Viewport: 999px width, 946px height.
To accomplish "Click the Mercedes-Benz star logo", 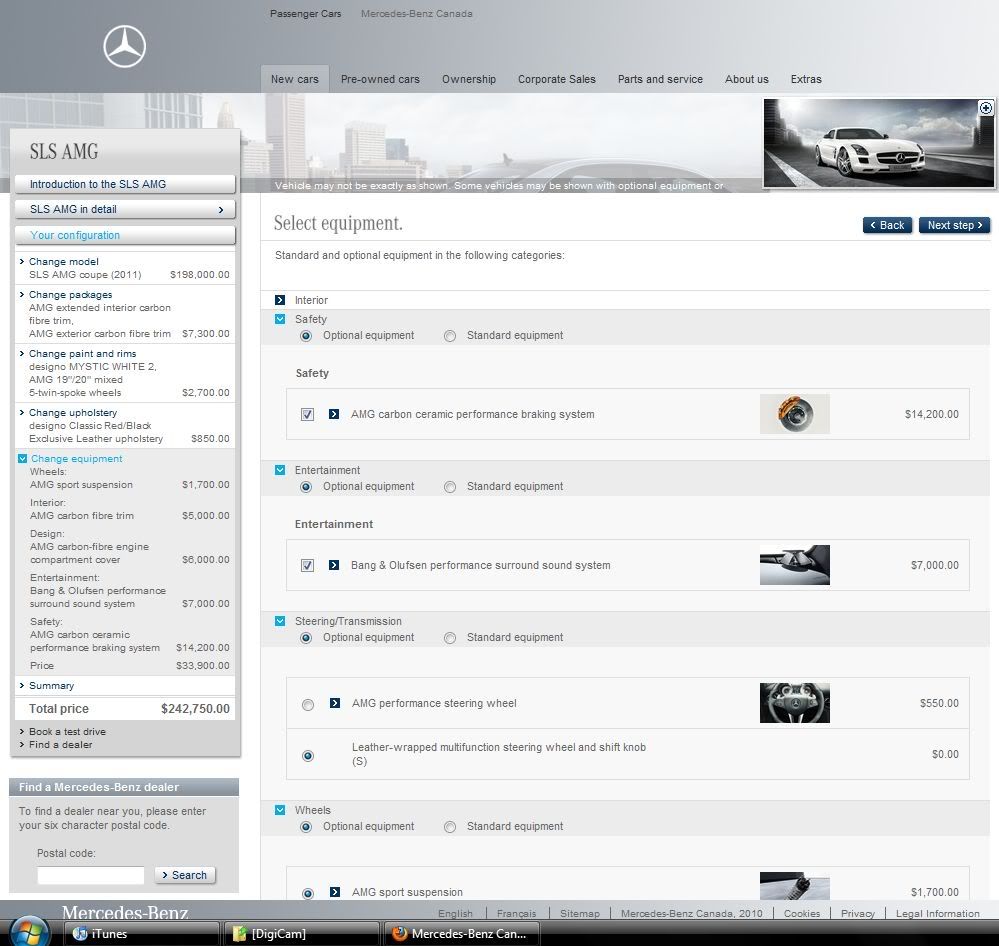I will click(x=125, y=47).
